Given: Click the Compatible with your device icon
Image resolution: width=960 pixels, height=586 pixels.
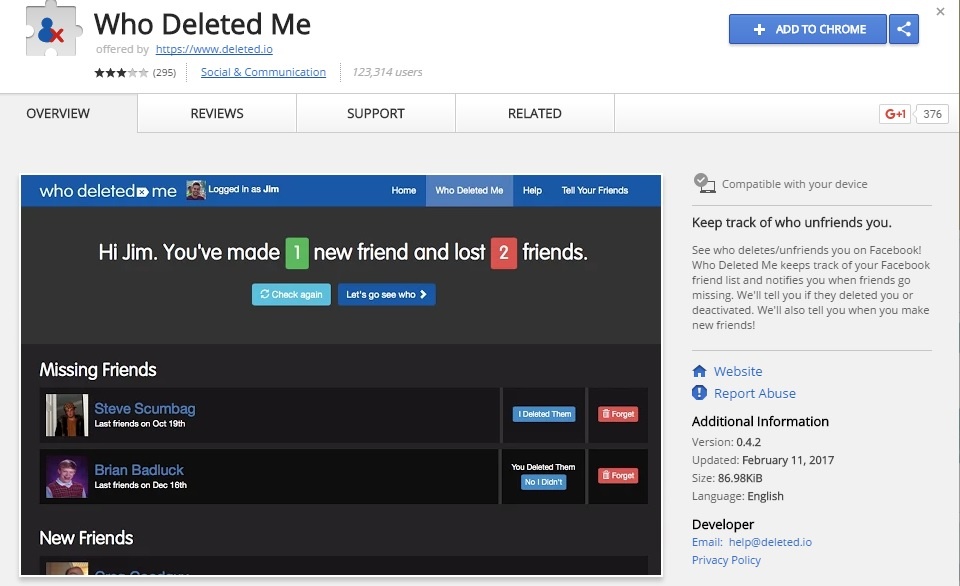Looking at the screenshot, I should click(x=704, y=183).
